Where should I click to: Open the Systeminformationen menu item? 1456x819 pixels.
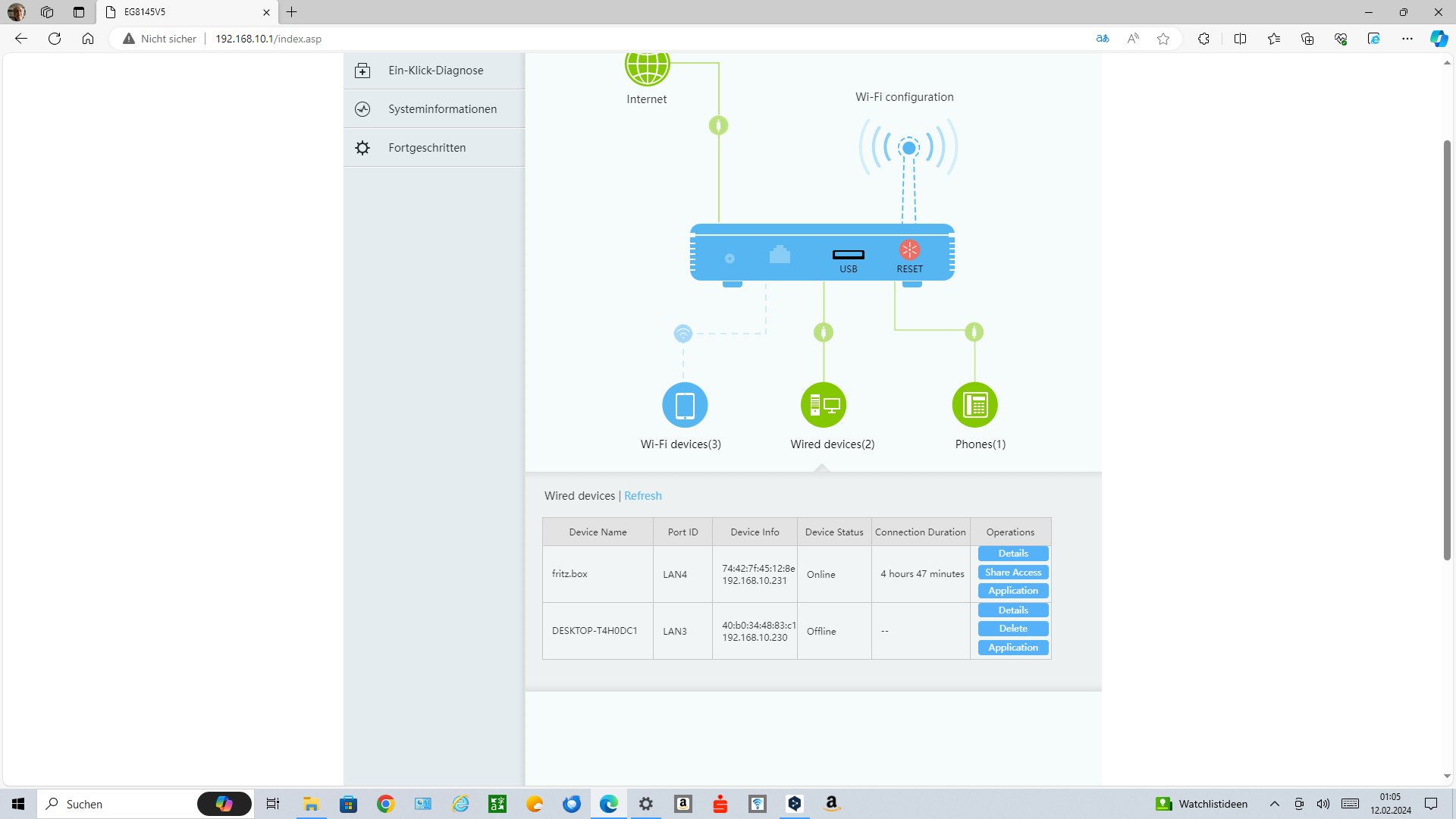(442, 109)
